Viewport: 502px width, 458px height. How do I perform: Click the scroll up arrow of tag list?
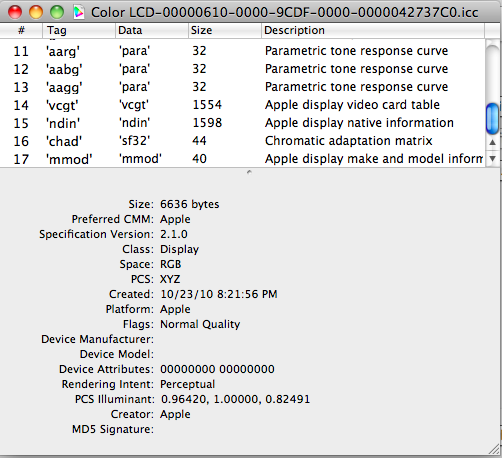(493, 142)
